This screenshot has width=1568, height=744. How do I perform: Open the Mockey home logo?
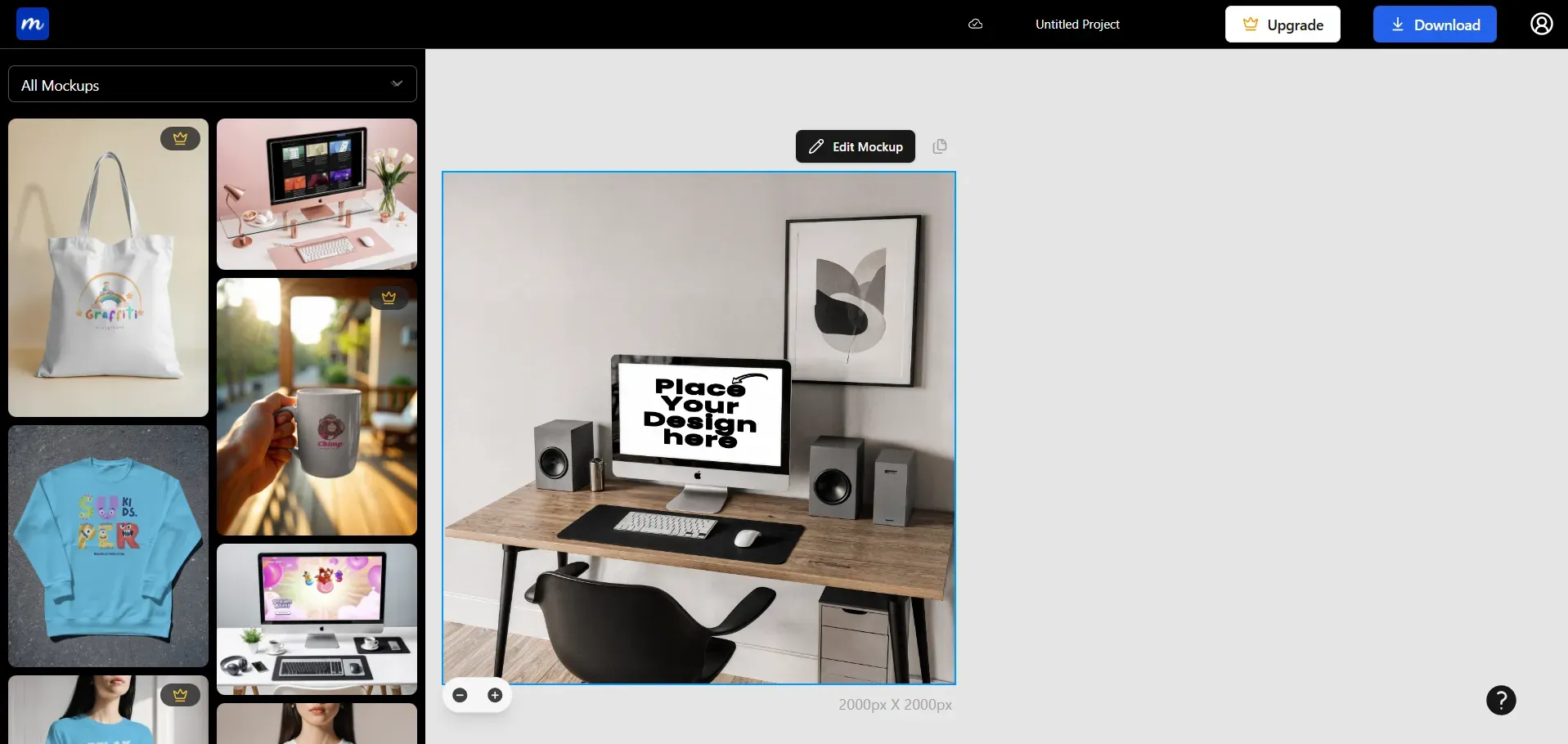tap(33, 23)
